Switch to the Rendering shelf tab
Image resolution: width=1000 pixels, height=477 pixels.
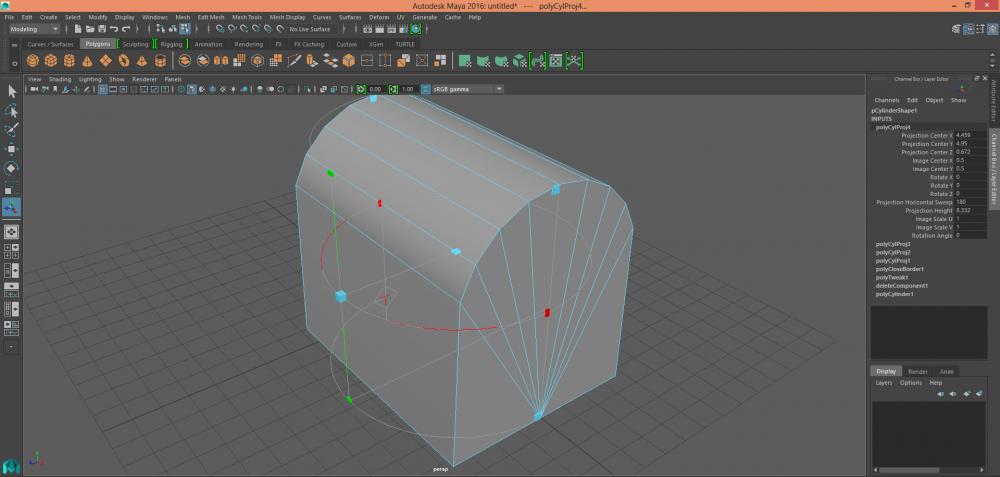(248, 44)
